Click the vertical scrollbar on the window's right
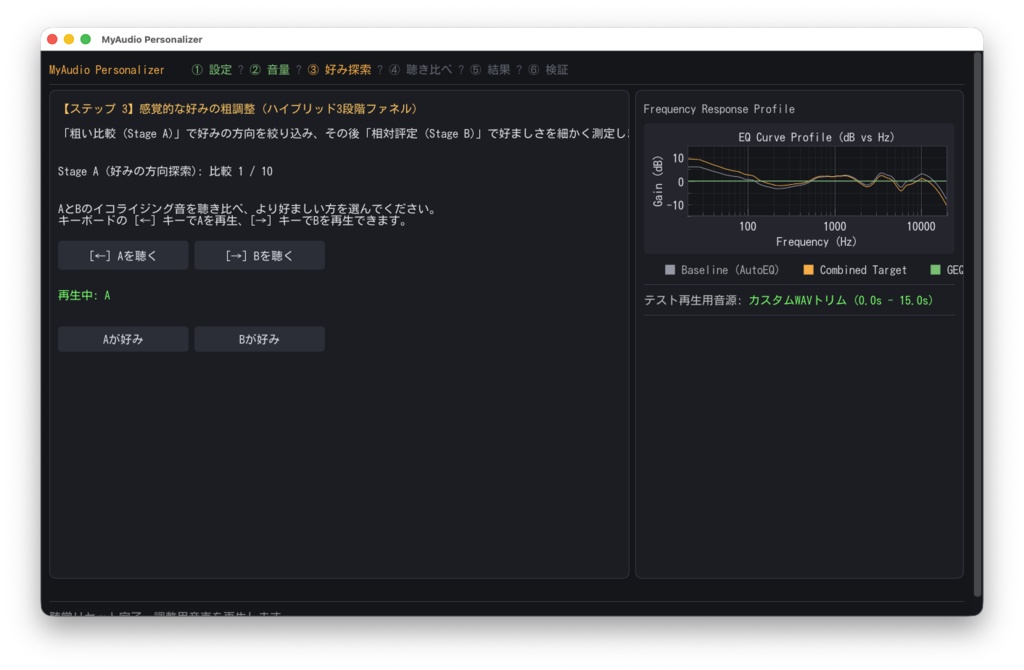Screen dimensions: 1024x670 [x=978, y=325]
